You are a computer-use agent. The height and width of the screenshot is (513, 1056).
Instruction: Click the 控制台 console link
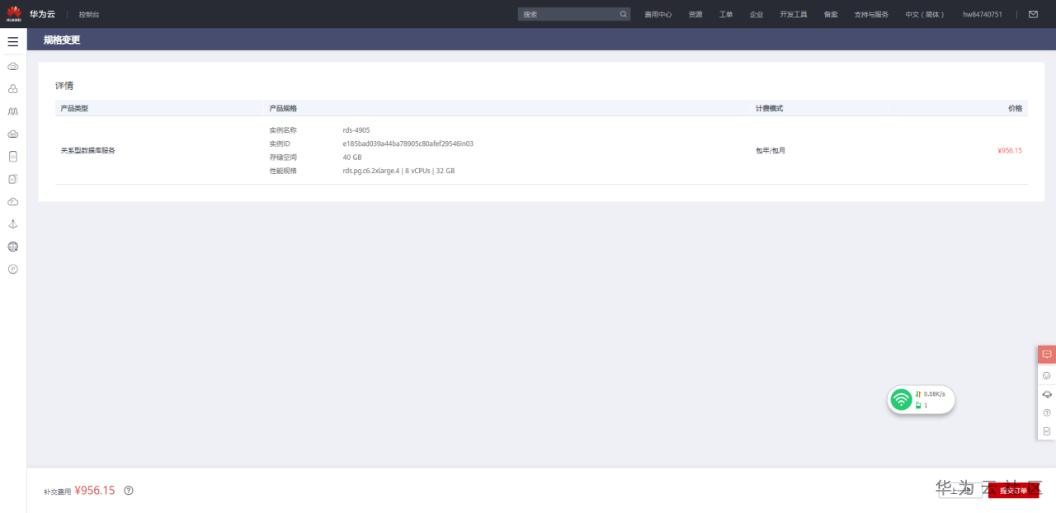pyautogui.click(x=89, y=14)
